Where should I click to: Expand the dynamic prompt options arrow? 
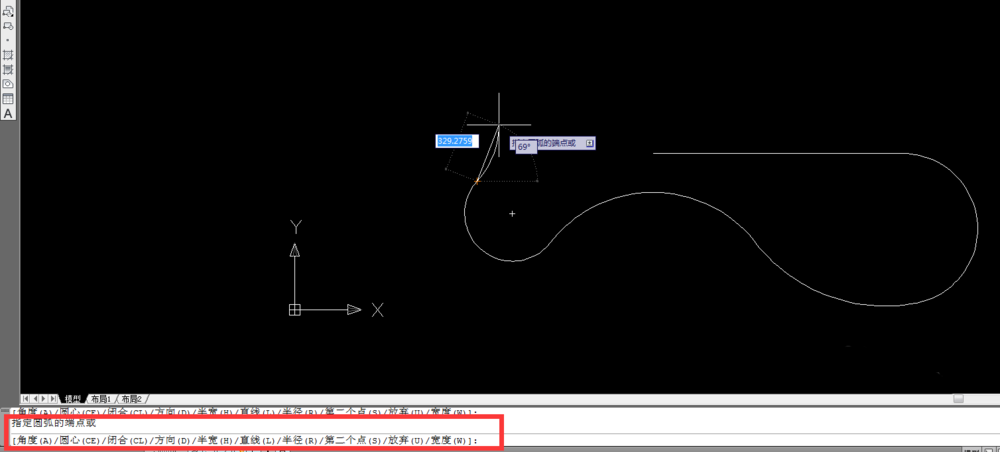(x=589, y=143)
